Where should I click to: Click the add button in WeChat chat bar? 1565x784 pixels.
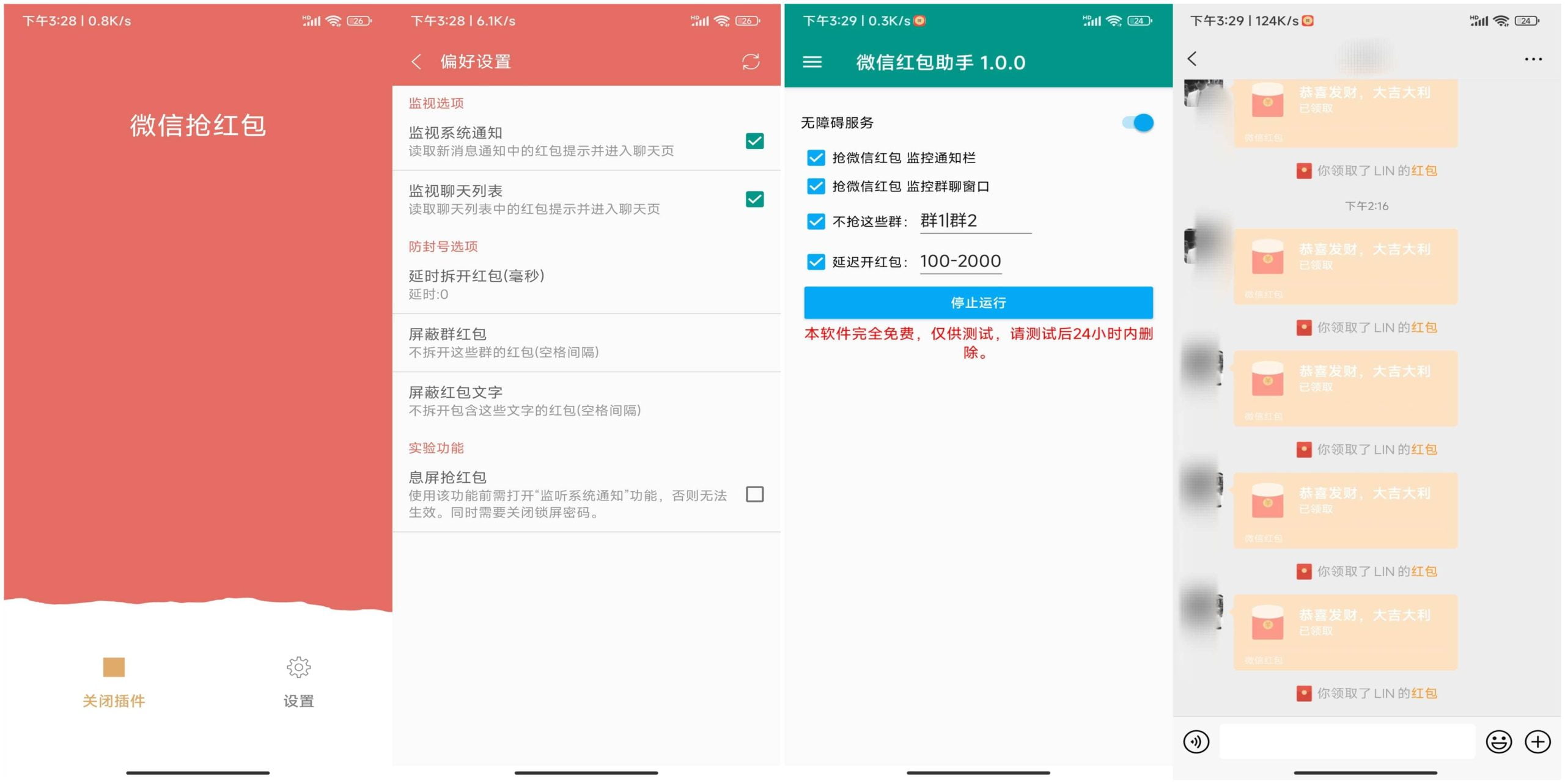pyautogui.click(x=1542, y=744)
